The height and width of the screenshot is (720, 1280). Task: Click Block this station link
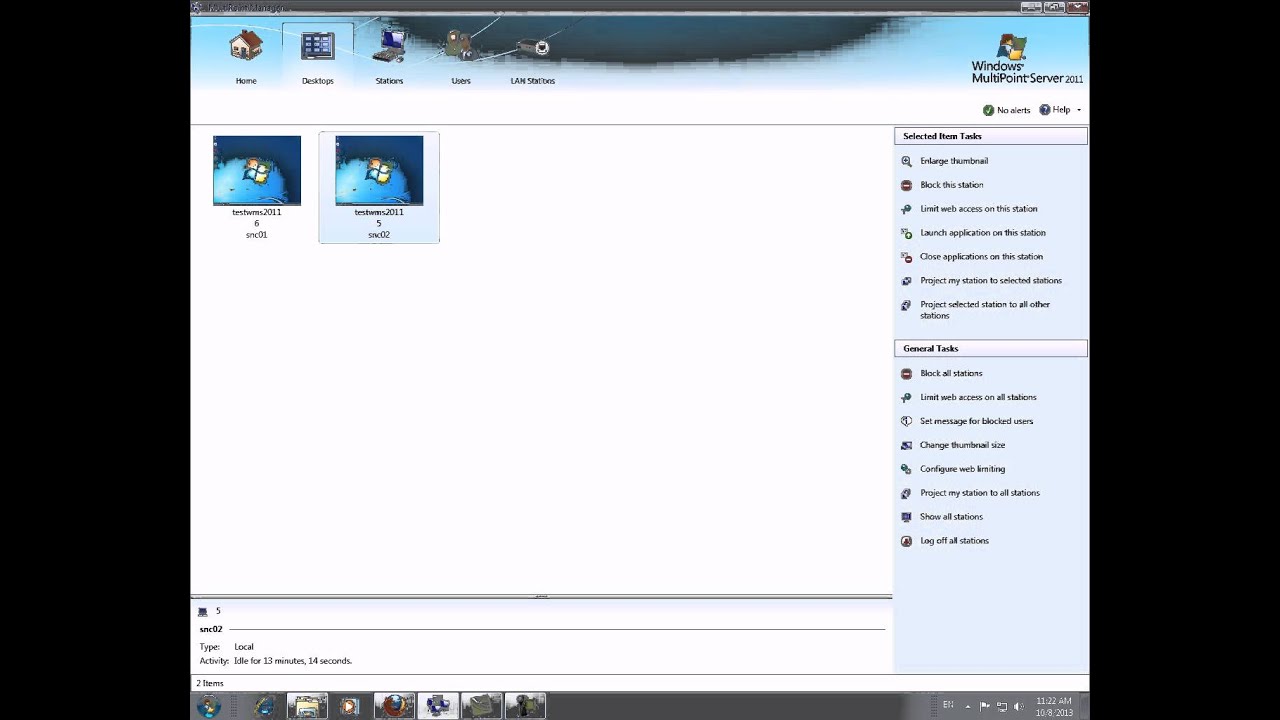coord(951,185)
